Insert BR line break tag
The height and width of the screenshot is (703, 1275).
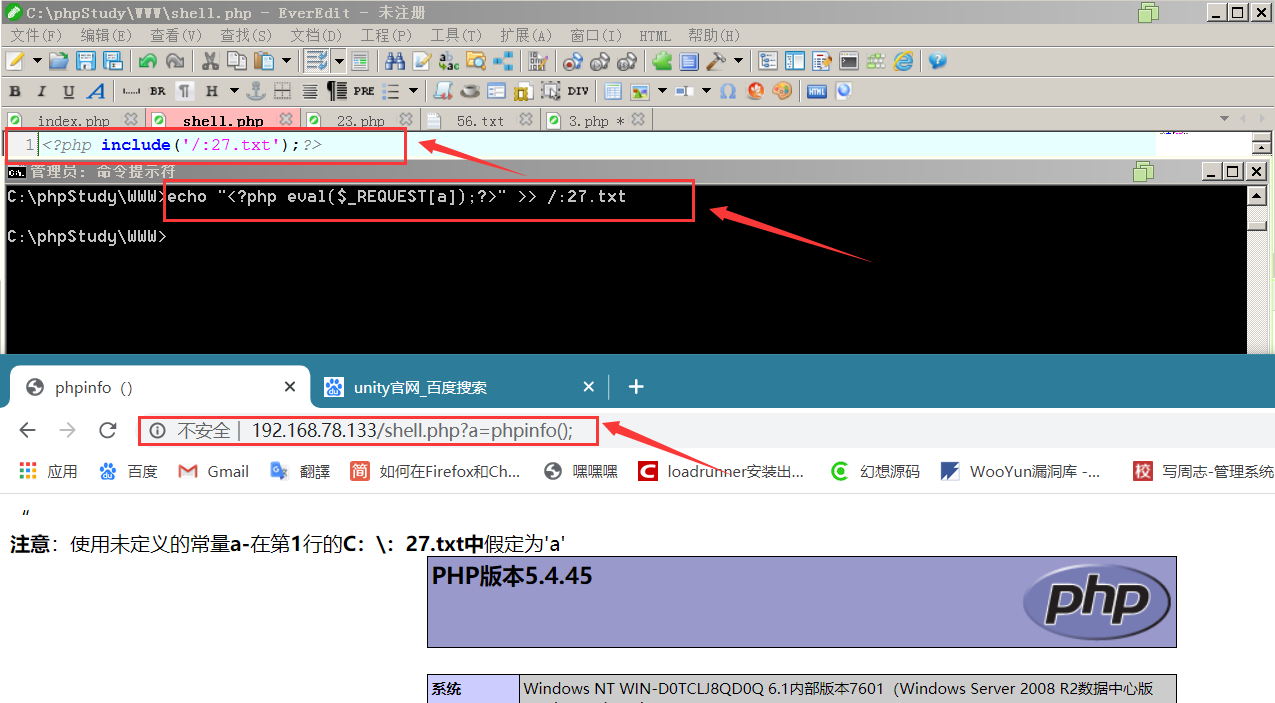158,91
